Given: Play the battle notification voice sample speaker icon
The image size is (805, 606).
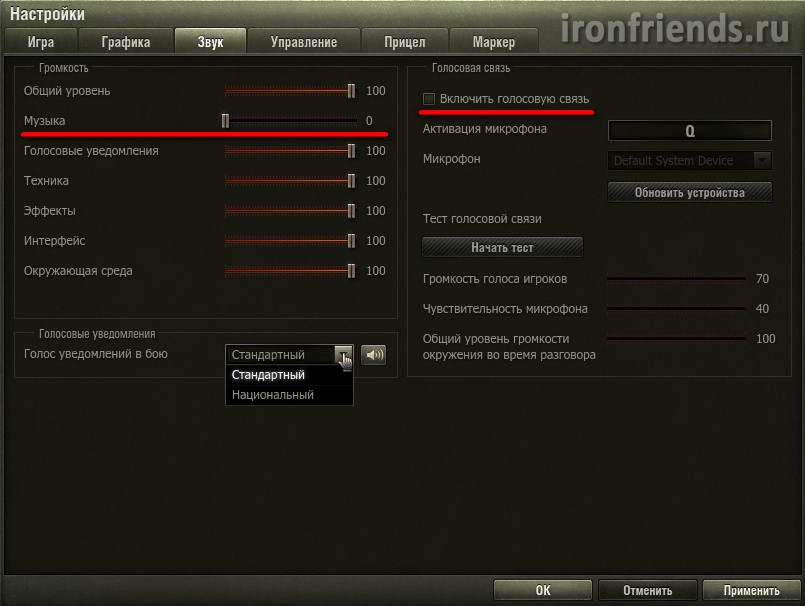Looking at the screenshot, I should tap(373, 355).
